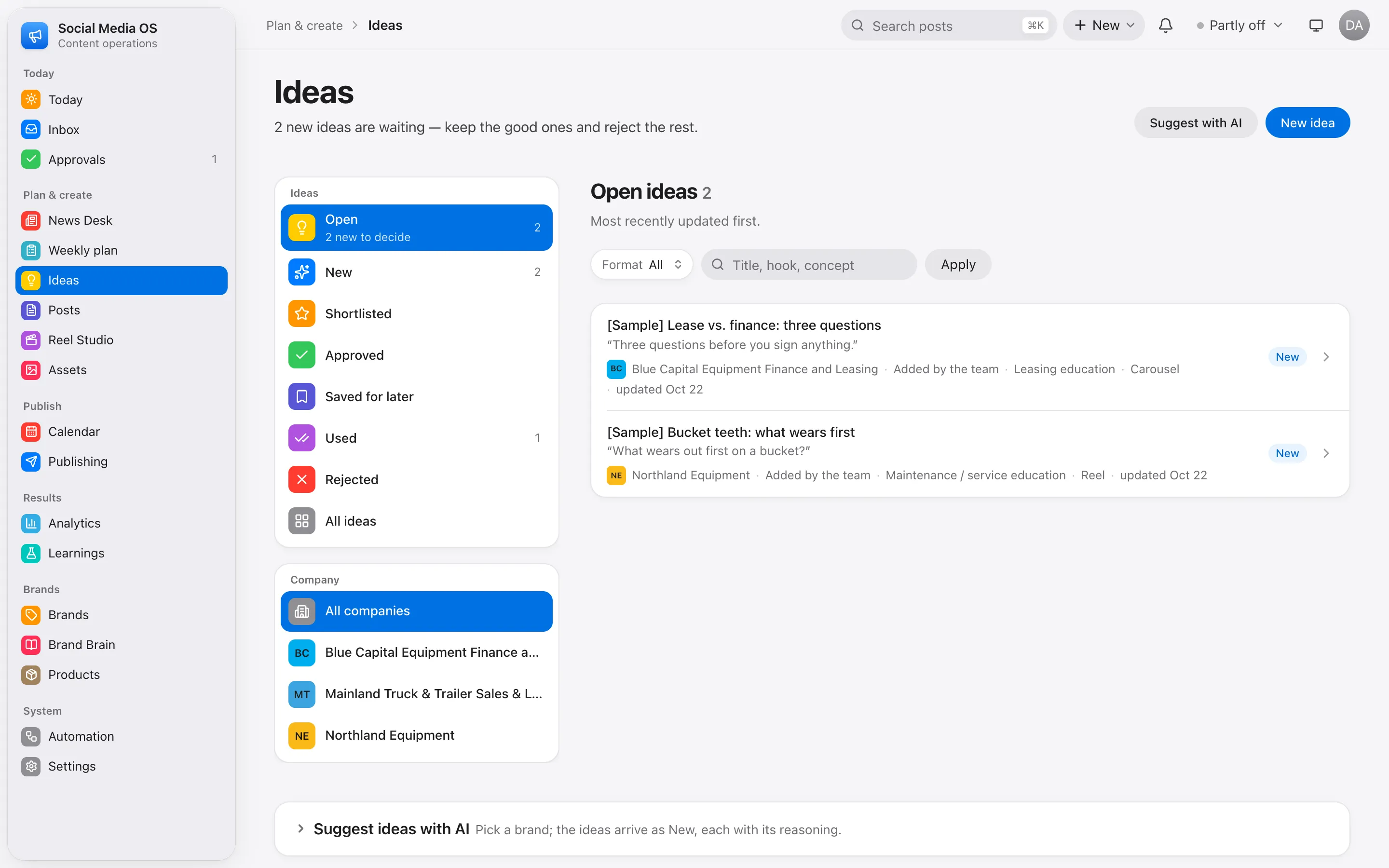
Task: Open News Desk in the sidebar
Action: (x=121, y=220)
